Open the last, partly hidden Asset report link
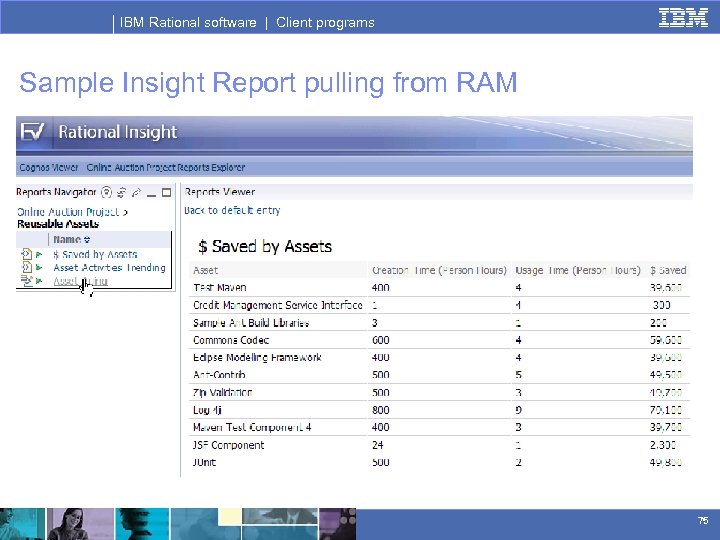Image resolution: width=720 pixels, height=540 pixels. (x=80, y=281)
